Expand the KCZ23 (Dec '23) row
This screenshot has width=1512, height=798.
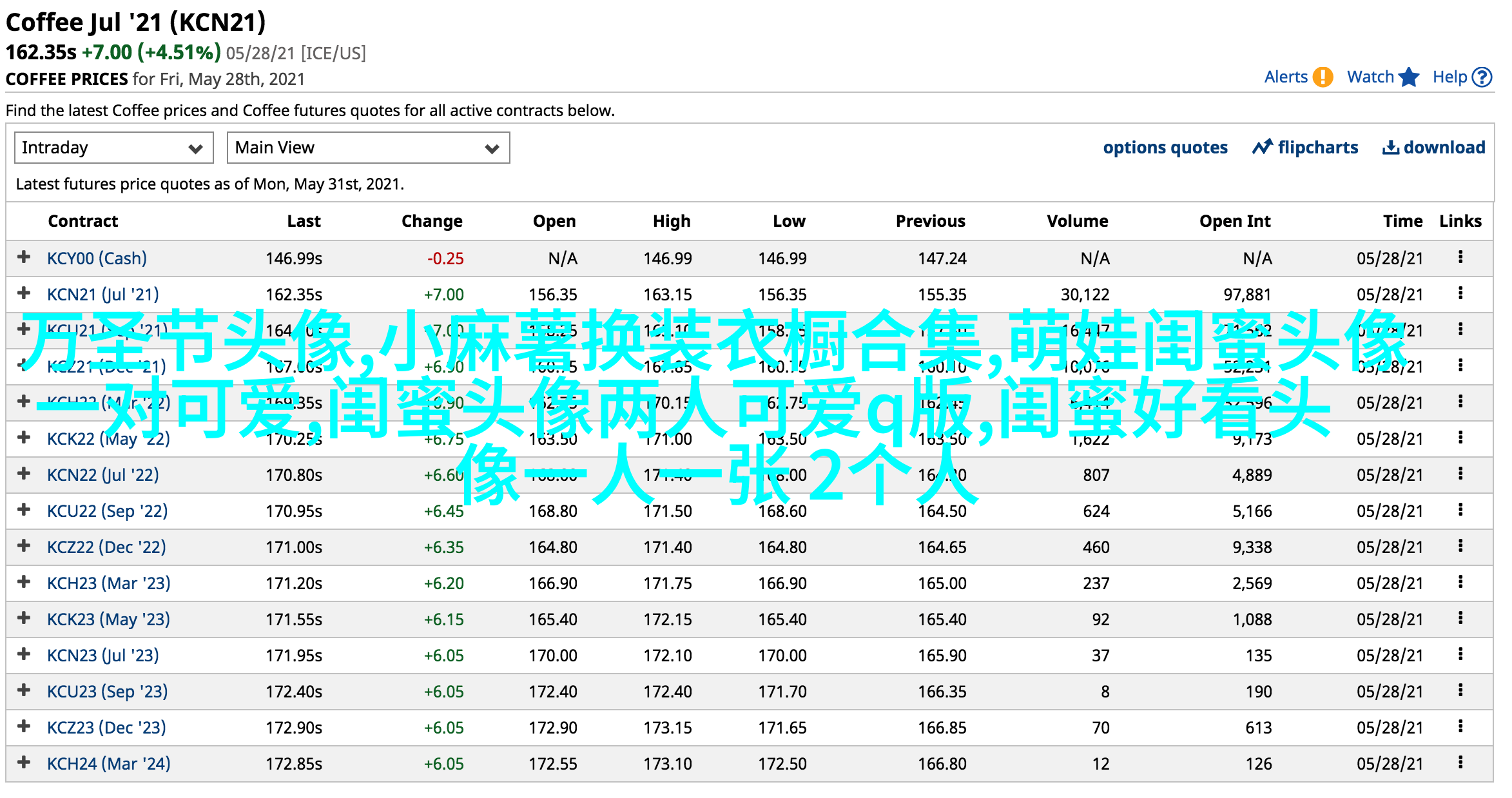pos(24,726)
